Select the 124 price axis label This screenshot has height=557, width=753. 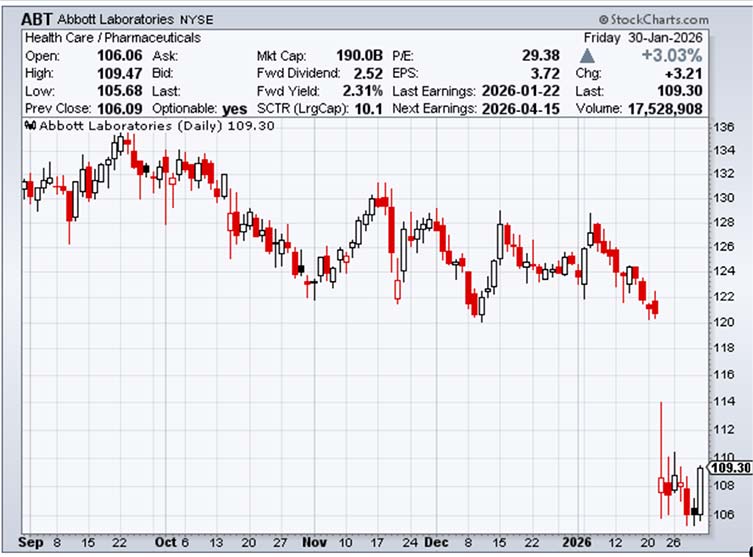pos(724,271)
